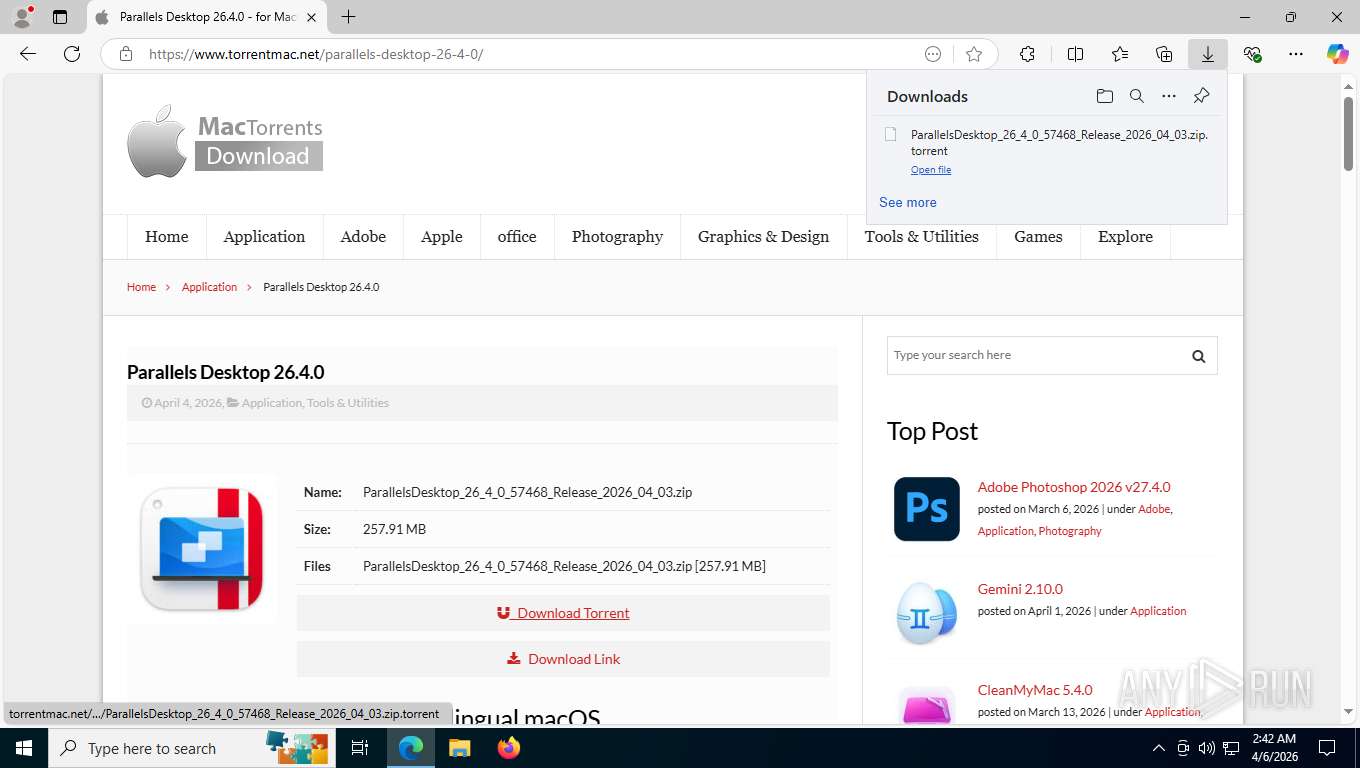Open the Games navigation menu item
Viewport: 1360px width, 768px height.
point(1038,237)
